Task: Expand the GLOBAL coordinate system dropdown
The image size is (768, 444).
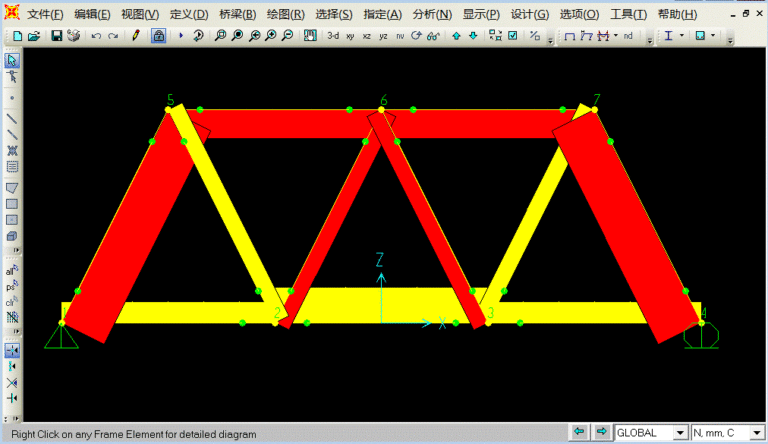Action: pyautogui.click(x=681, y=433)
